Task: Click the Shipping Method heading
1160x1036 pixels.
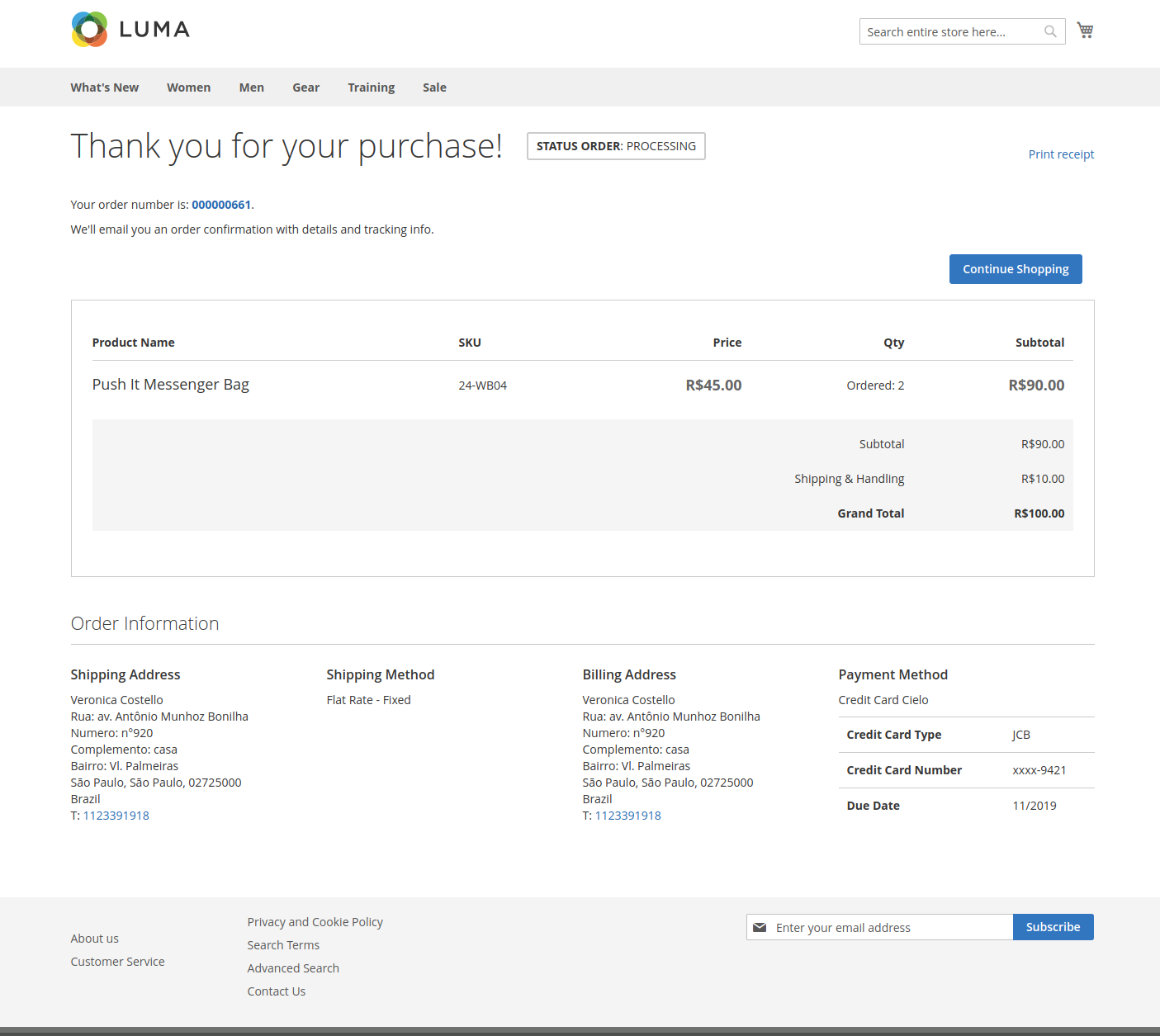Action: tap(381, 674)
